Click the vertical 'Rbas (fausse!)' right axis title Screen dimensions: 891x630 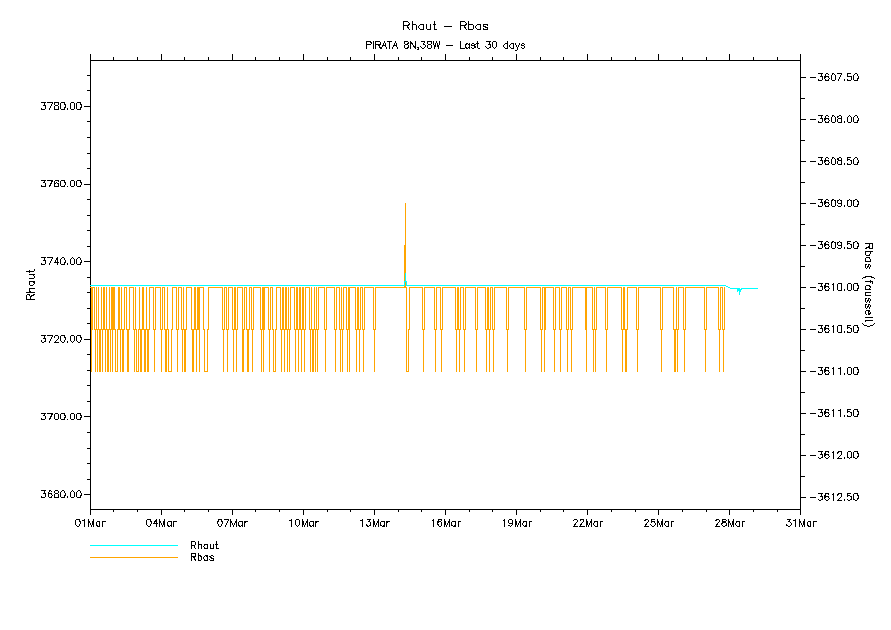point(870,285)
